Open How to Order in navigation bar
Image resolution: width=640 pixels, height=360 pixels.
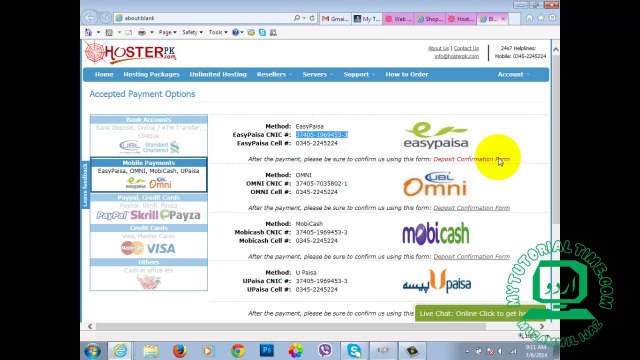pos(407,74)
